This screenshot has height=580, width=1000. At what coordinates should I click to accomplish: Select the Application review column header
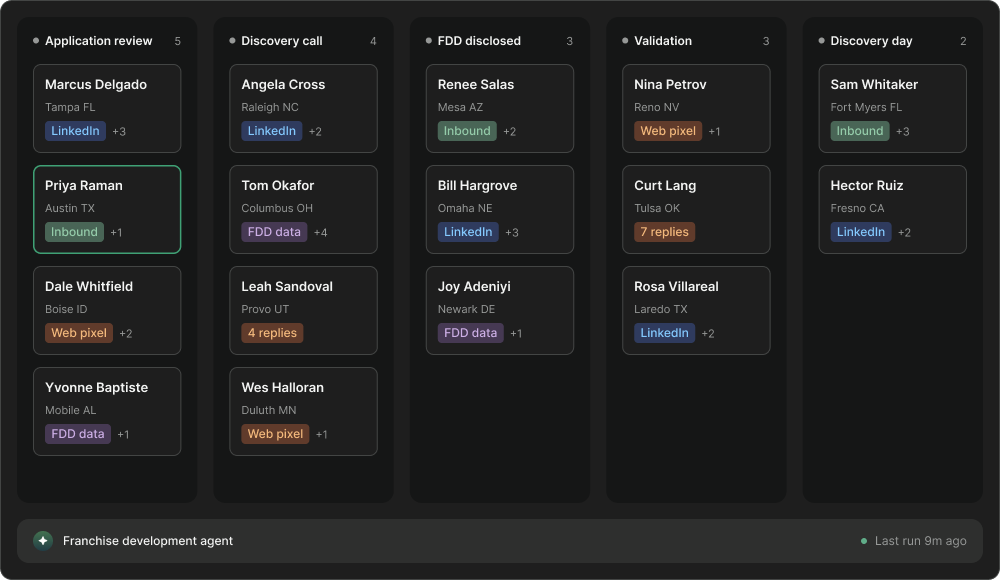coord(98,41)
